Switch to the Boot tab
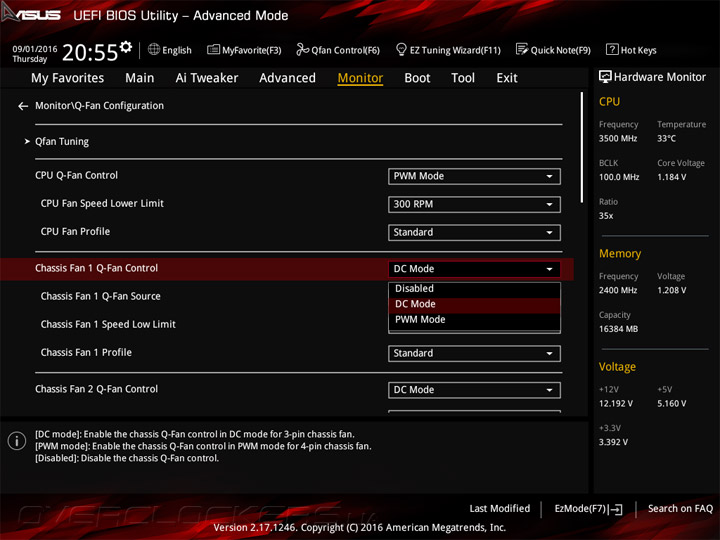Viewport: 720px width, 540px height. tap(417, 78)
